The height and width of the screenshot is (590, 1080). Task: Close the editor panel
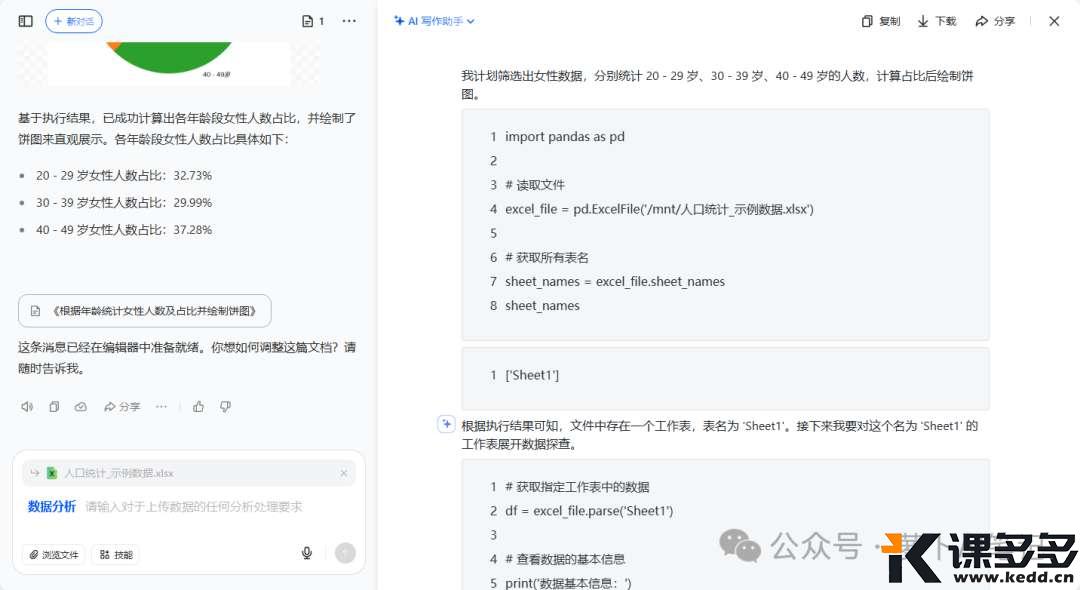[1054, 21]
